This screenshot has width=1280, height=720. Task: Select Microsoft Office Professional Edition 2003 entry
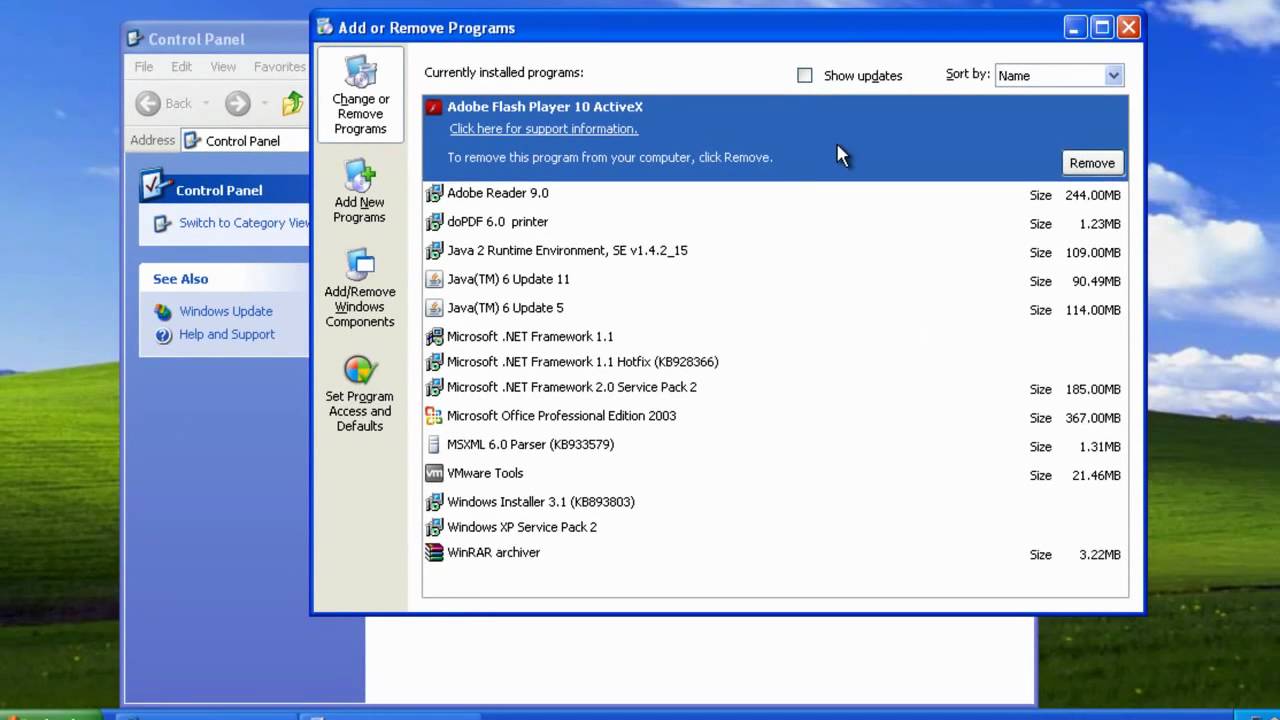click(x=775, y=417)
